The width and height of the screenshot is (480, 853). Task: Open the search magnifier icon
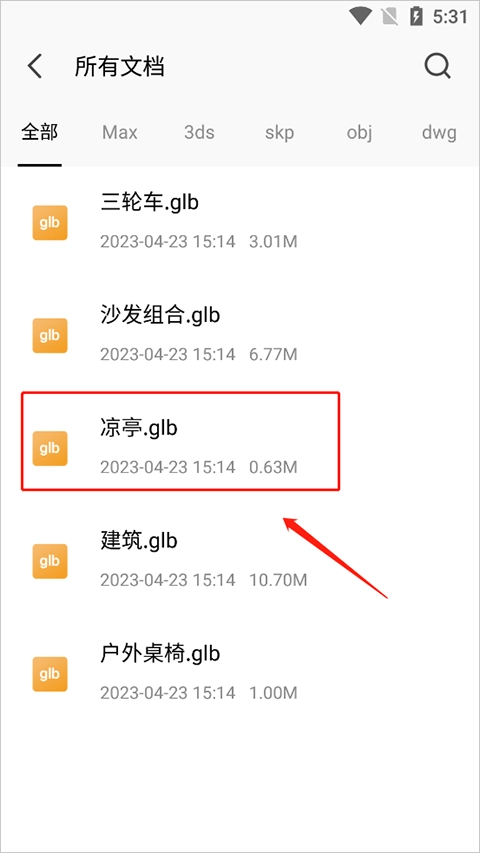(x=438, y=67)
